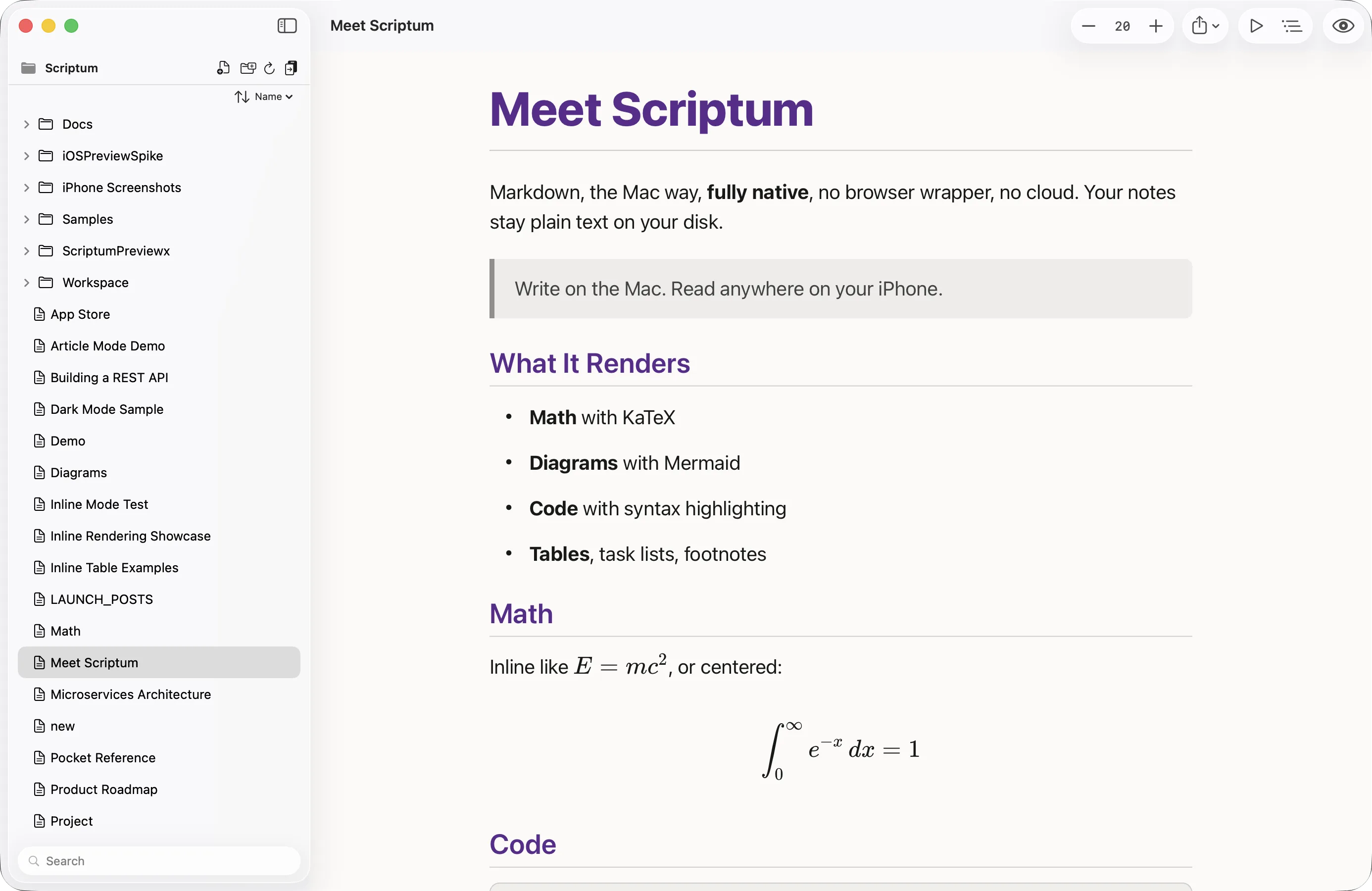Toggle preview mode eye icon
Viewport: 1372px width, 891px height.
pos(1343,26)
